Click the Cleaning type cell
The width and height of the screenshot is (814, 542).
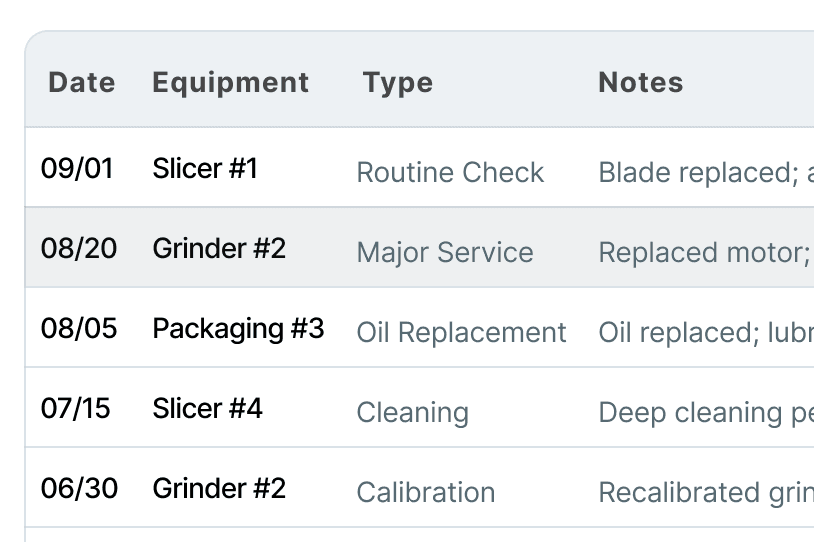pos(413,412)
